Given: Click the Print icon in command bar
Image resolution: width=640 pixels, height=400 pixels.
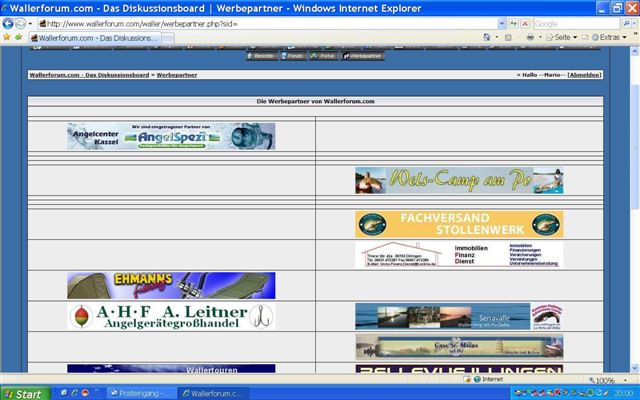Looking at the screenshot, I should (x=531, y=38).
